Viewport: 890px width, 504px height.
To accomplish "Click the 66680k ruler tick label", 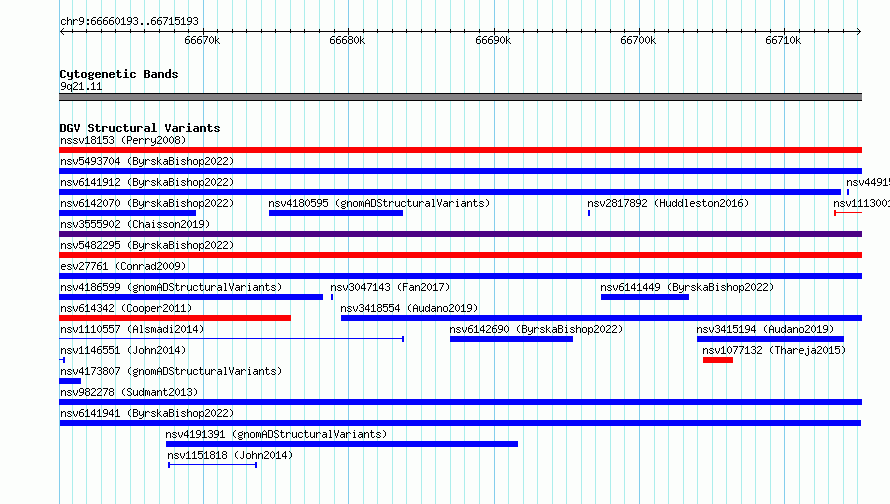I will coord(347,40).
